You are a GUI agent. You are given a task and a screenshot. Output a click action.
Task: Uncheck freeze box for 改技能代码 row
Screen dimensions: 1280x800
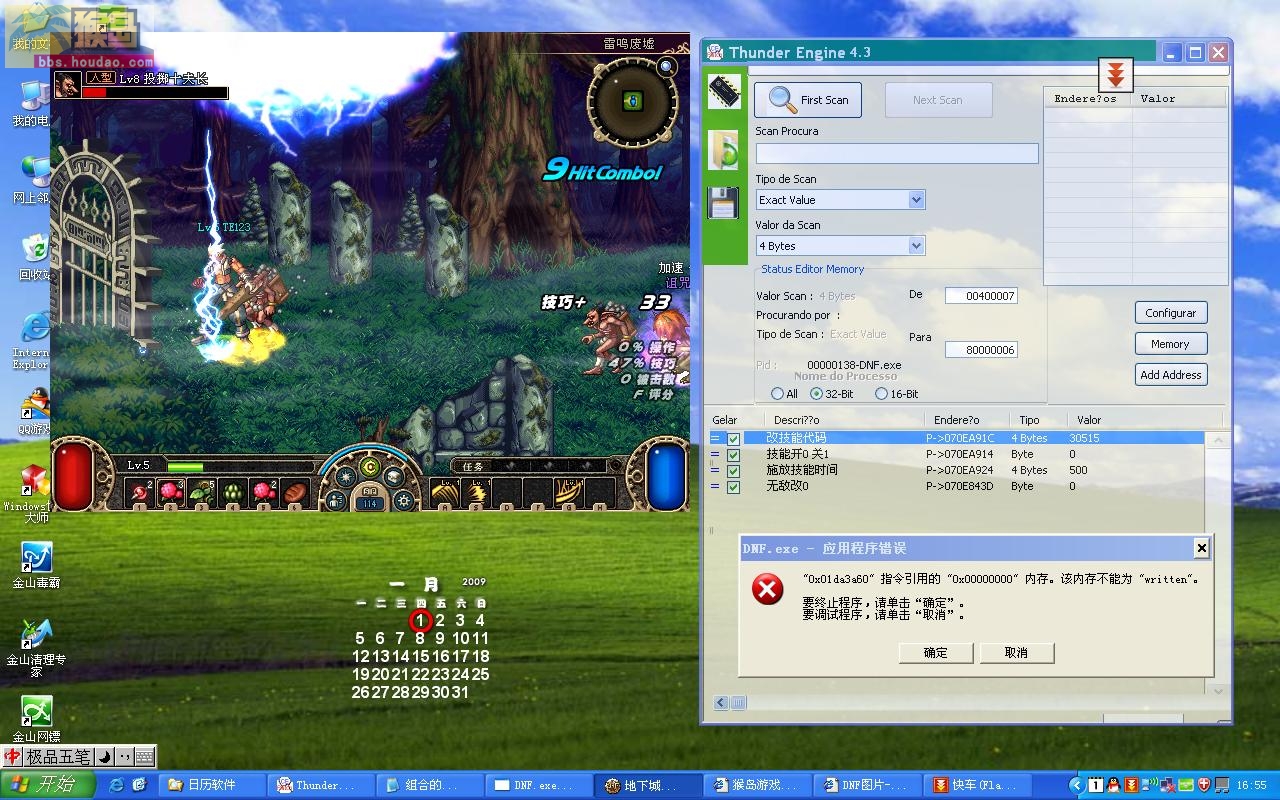pos(733,438)
